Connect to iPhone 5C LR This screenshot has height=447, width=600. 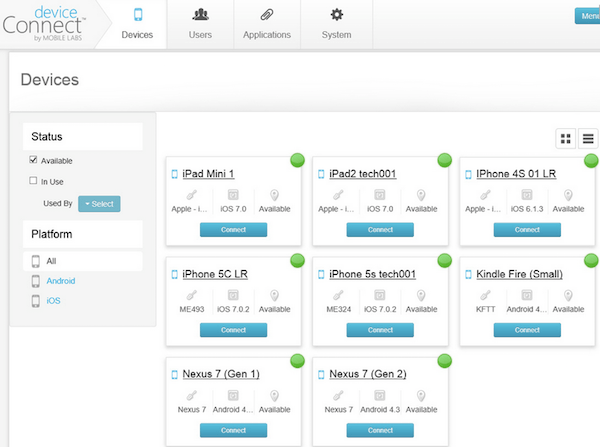tap(233, 330)
